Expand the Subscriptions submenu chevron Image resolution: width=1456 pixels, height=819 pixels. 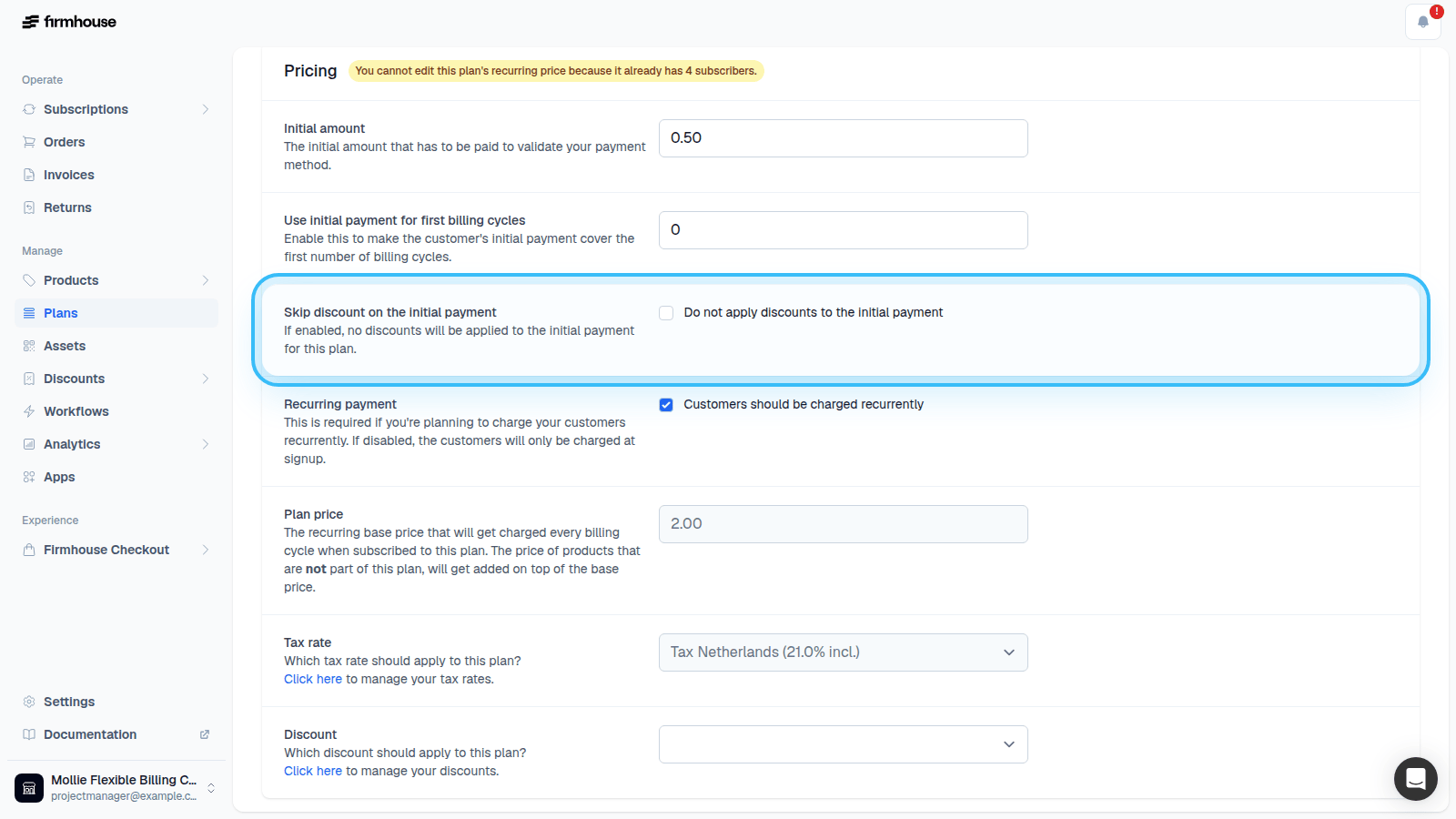click(x=206, y=109)
